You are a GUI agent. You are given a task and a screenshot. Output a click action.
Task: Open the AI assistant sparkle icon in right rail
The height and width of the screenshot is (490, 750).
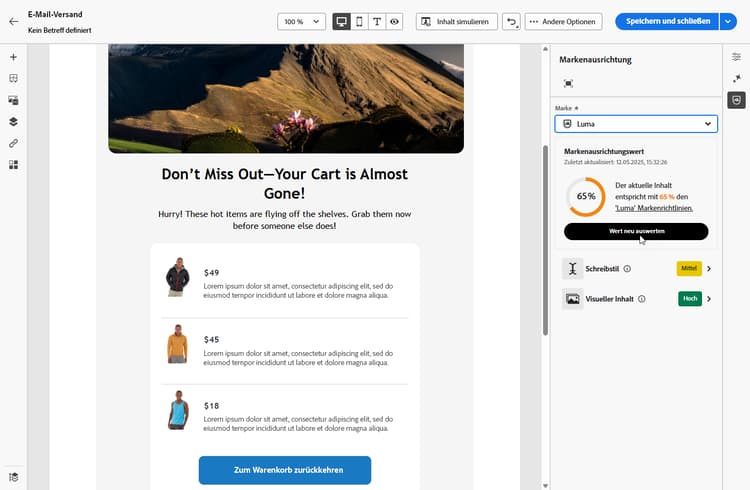tap(736, 78)
